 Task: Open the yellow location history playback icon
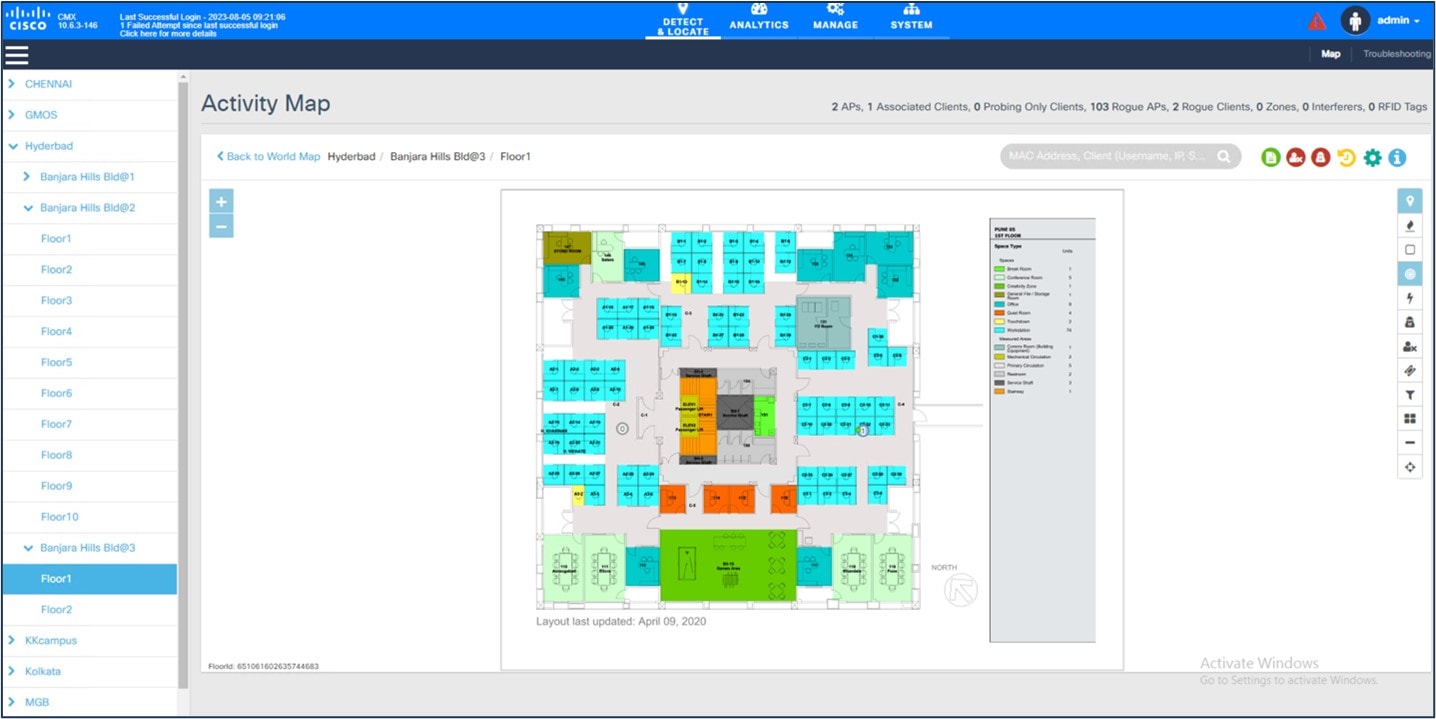1345,157
